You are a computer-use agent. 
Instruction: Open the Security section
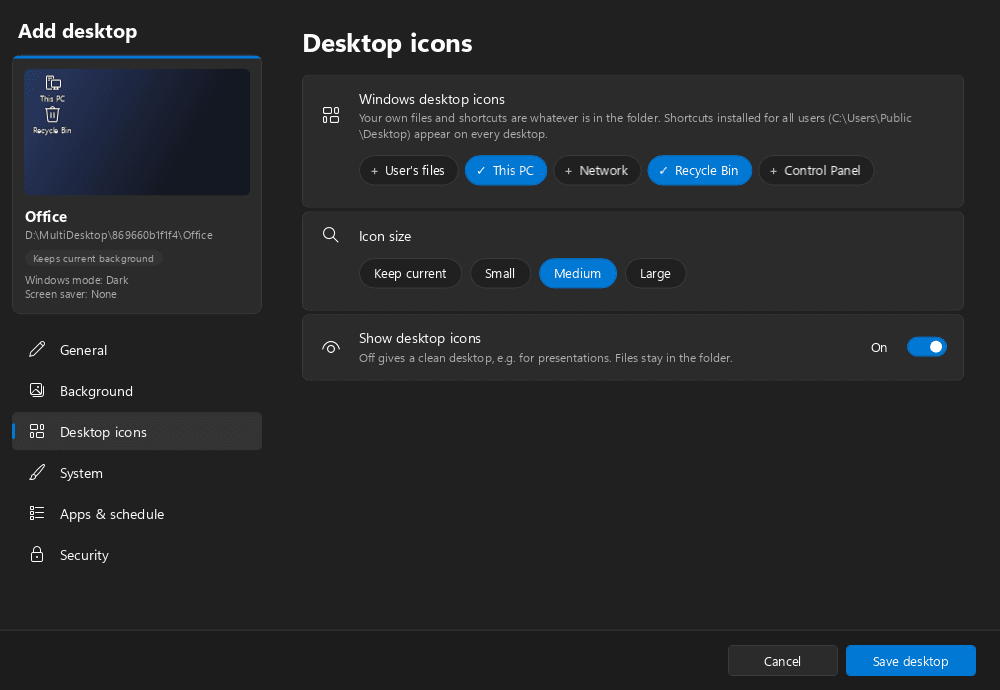pos(137,555)
